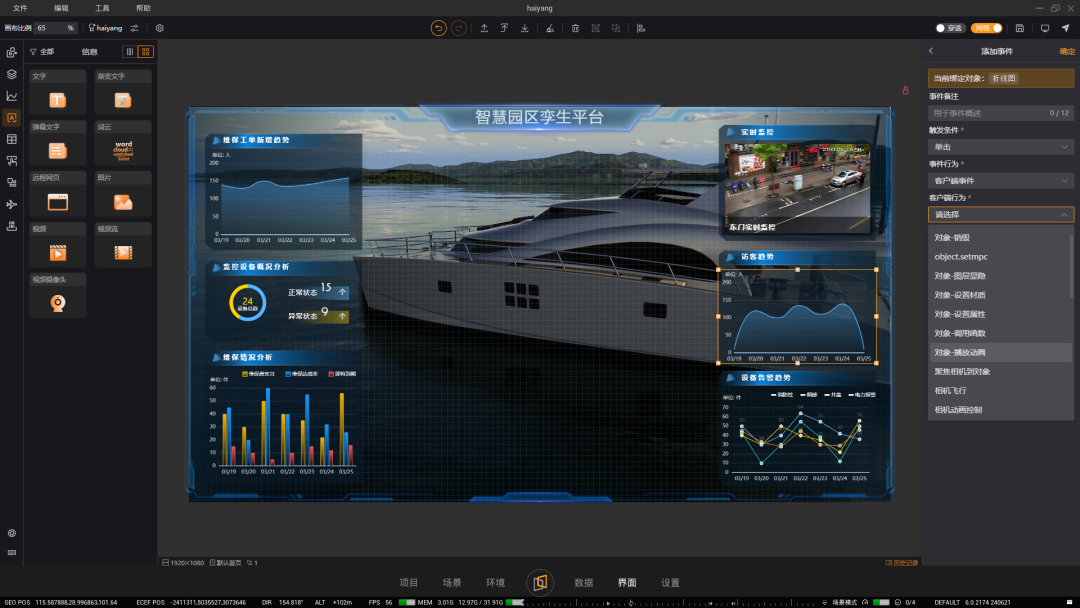Go back using the 添加事件 back arrow
Image resolution: width=1080 pixels, height=608 pixels.
pos(931,51)
